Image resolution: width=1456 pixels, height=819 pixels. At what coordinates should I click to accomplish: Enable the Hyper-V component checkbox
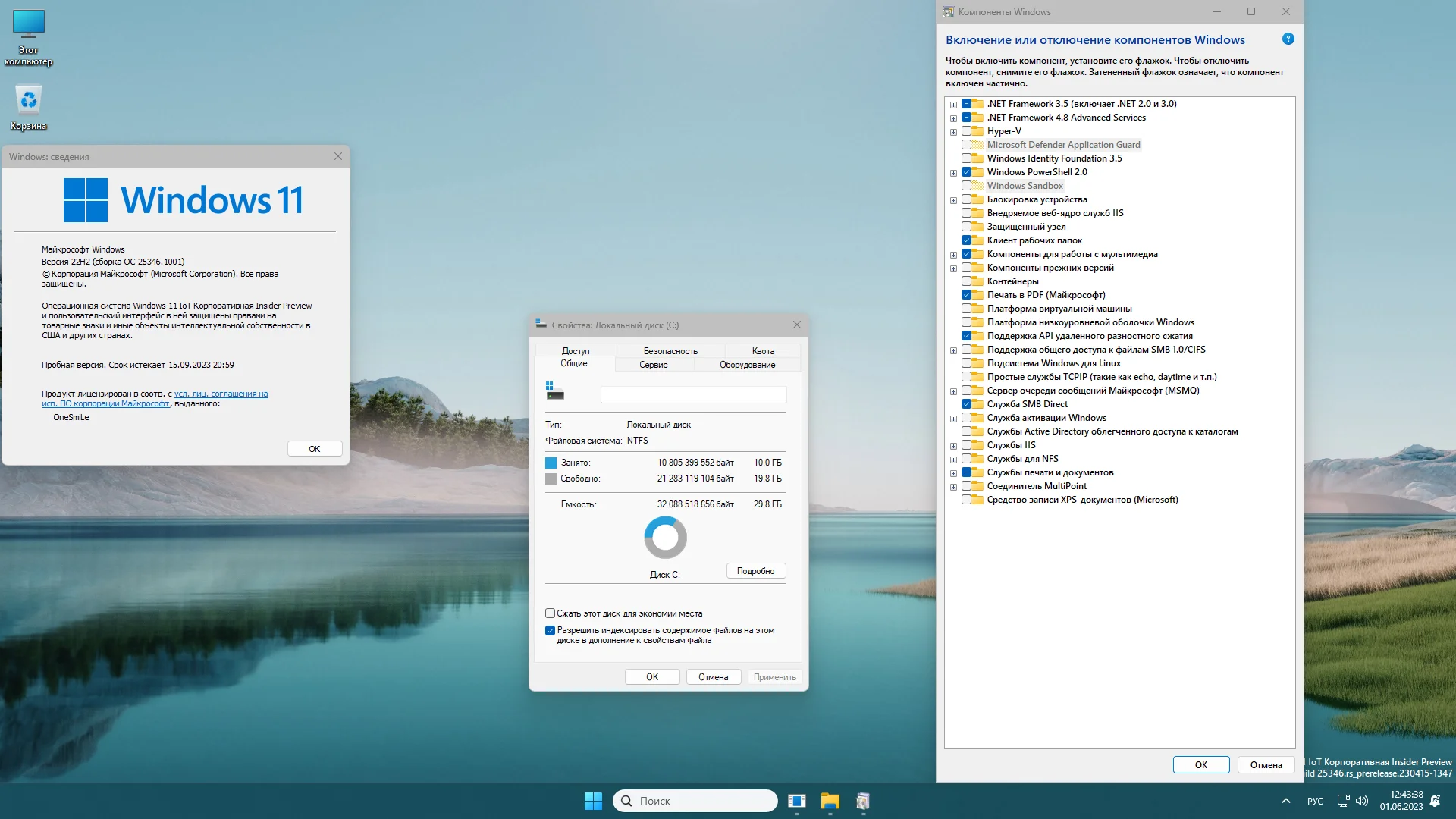[x=967, y=131]
